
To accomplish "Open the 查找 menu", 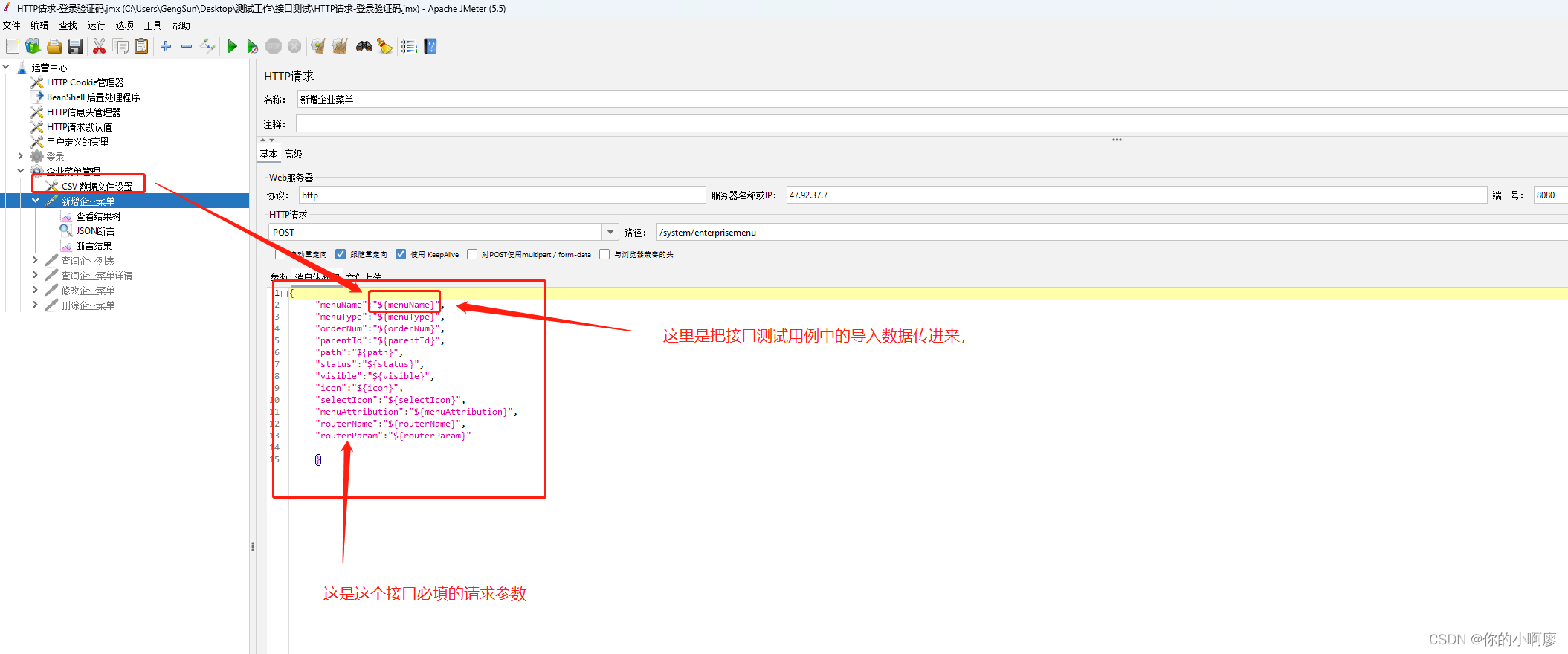I will (x=68, y=25).
